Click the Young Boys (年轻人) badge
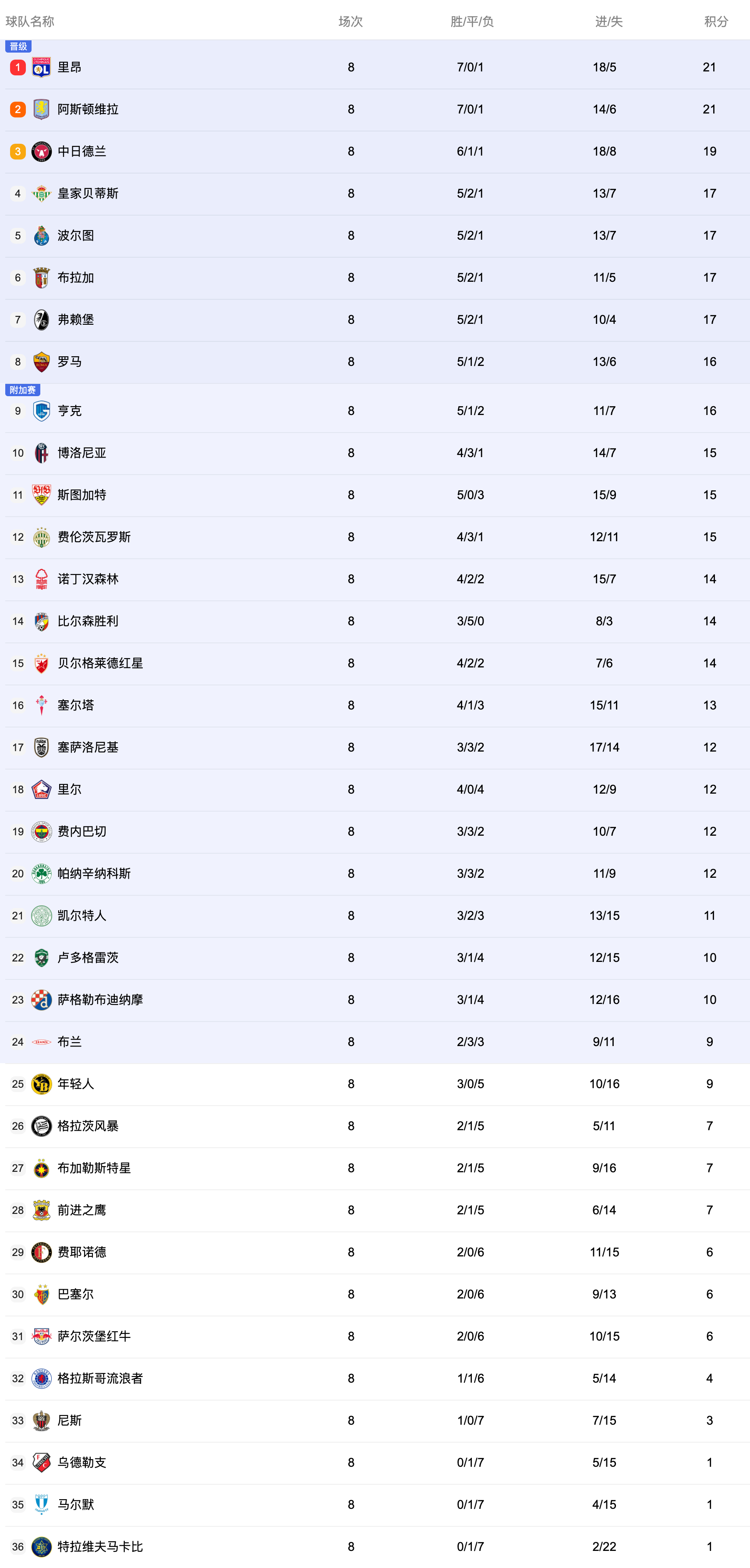750x1568 pixels. pos(41,1084)
